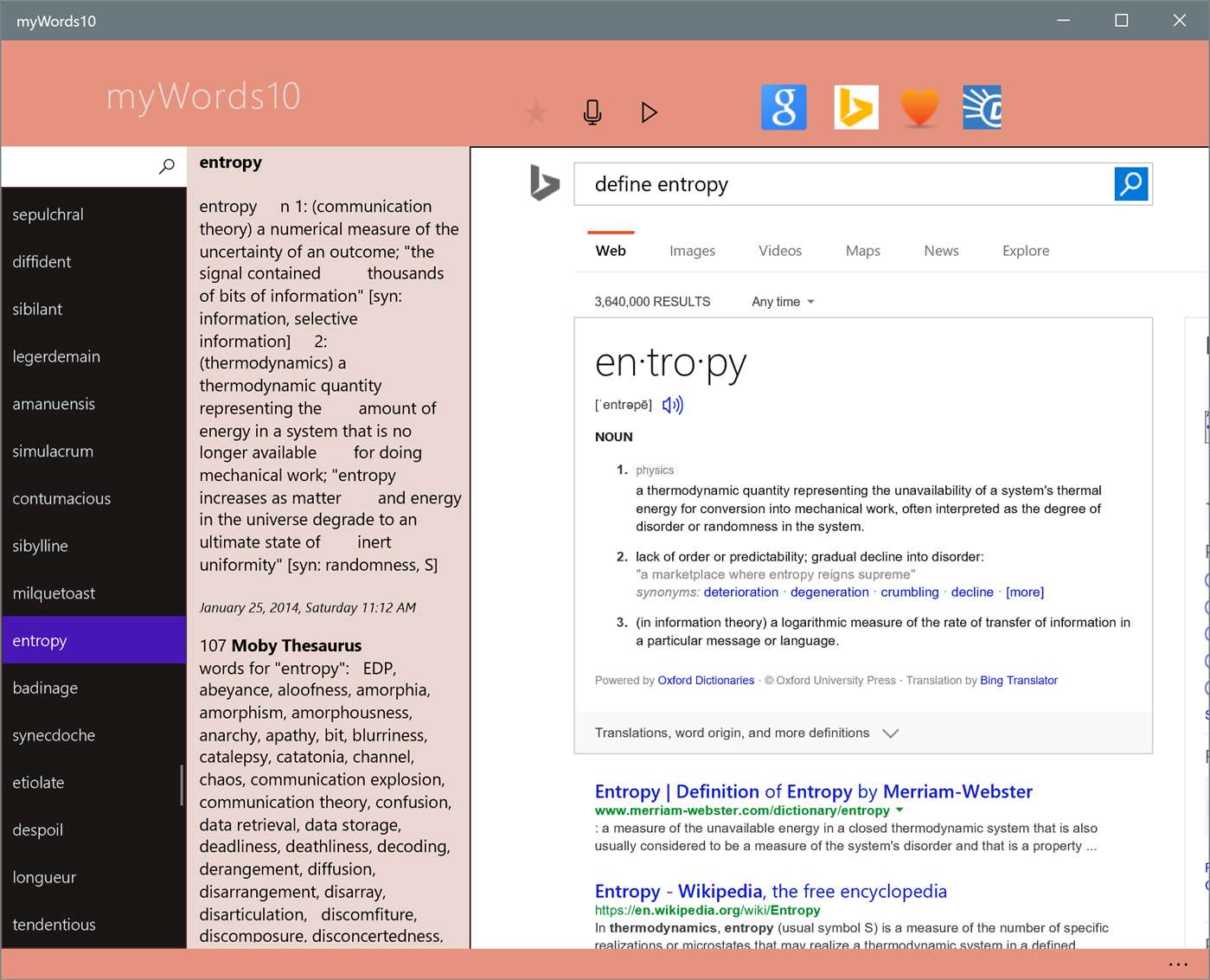
Task: Open the more options ellipsis in bottom bar
Action: point(1178,964)
